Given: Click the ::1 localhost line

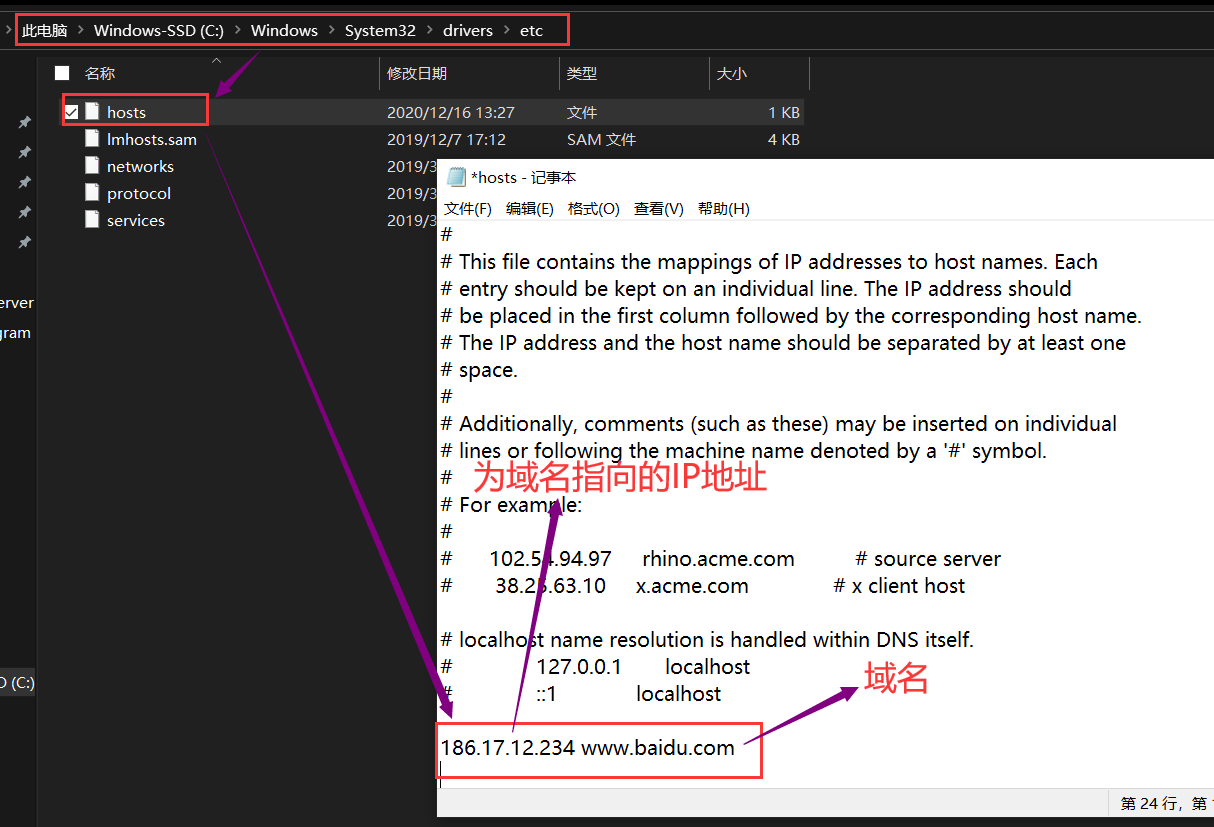Looking at the screenshot, I should coord(581,694).
